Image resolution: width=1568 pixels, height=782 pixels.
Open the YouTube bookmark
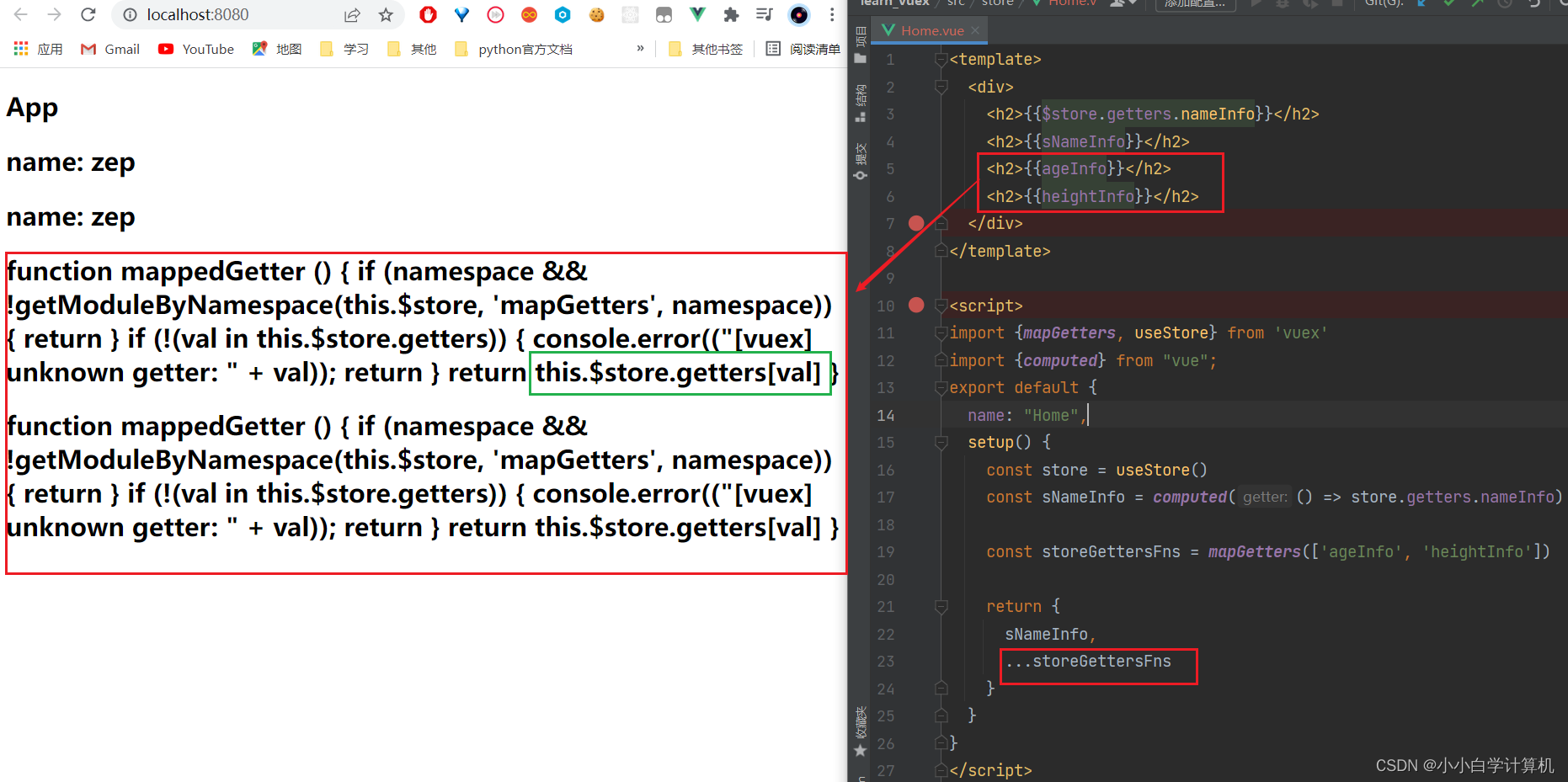(196, 49)
